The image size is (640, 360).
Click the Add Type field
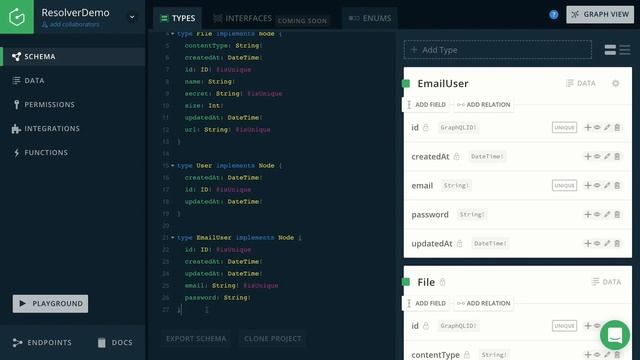point(498,50)
